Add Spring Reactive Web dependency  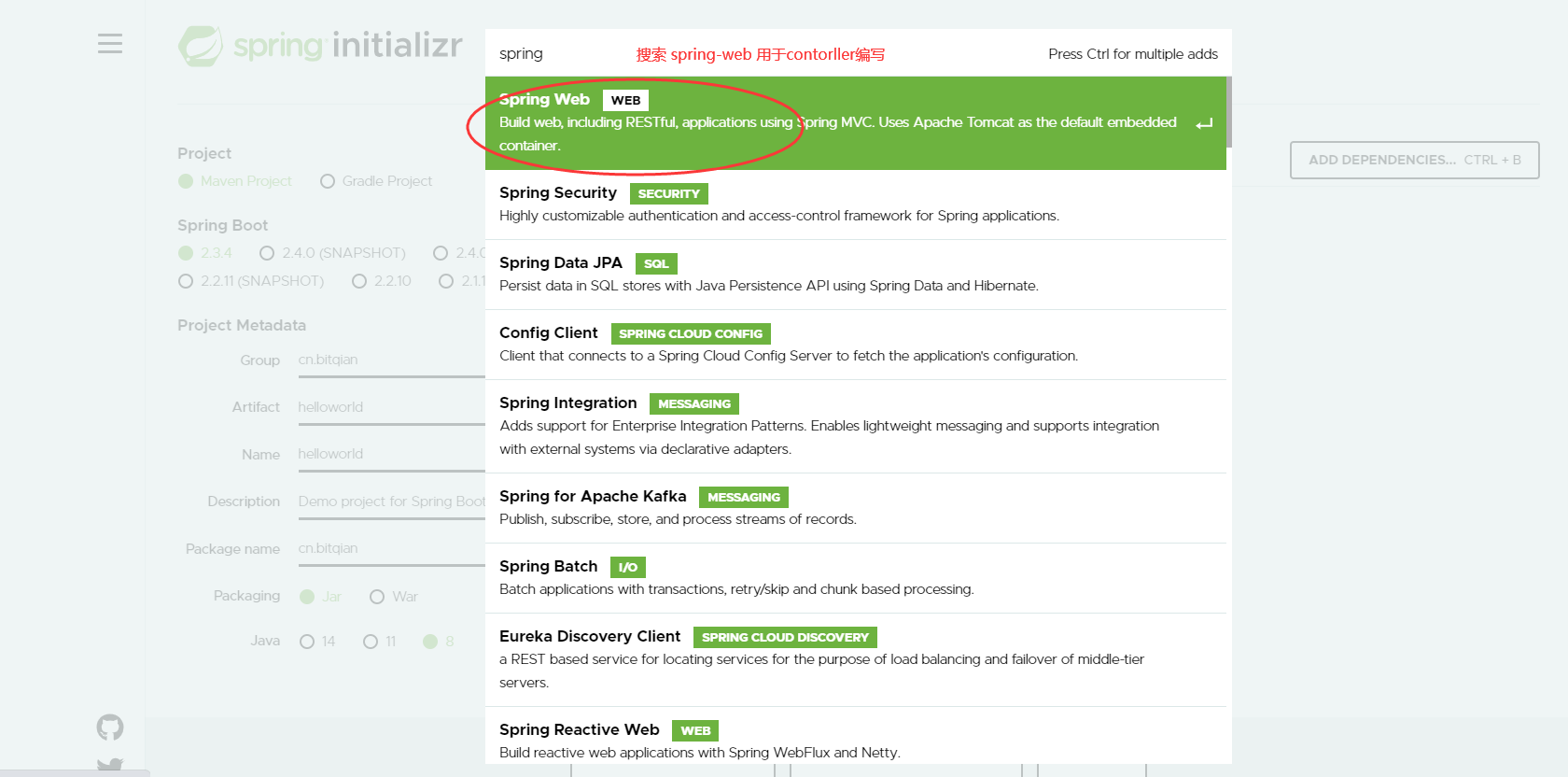tap(856, 736)
